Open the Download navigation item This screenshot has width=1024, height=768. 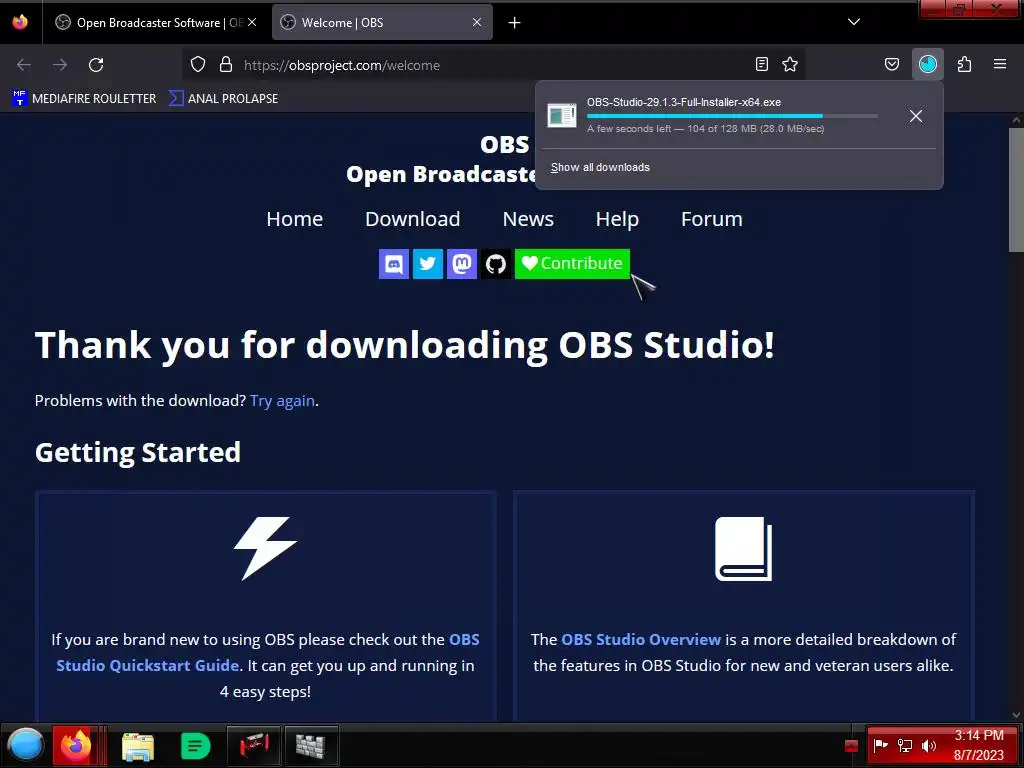pos(413,219)
